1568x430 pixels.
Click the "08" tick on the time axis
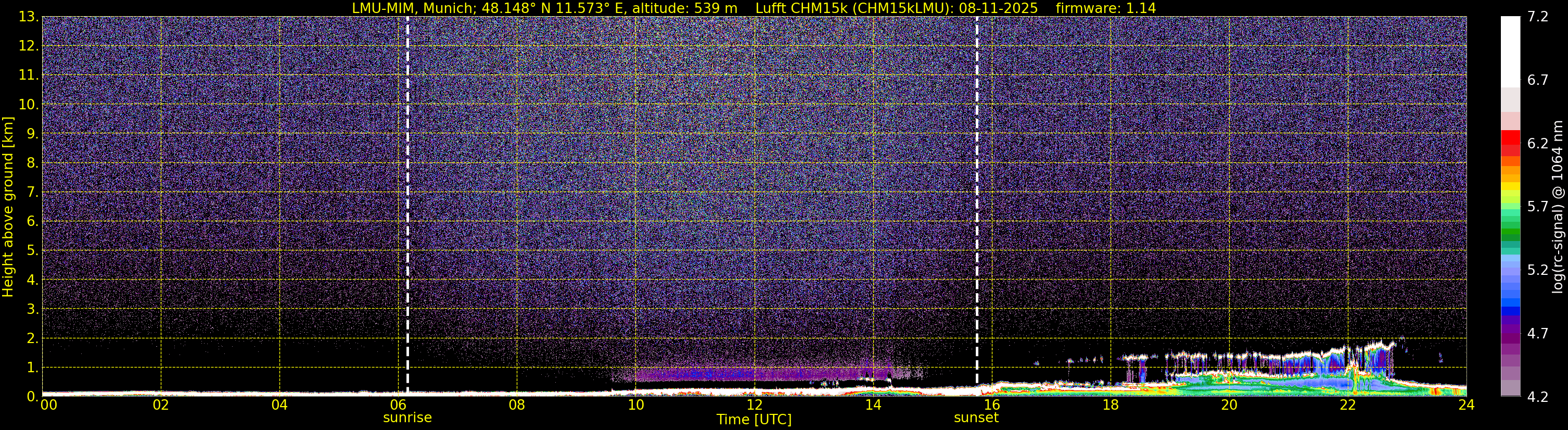pyautogui.click(x=517, y=405)
